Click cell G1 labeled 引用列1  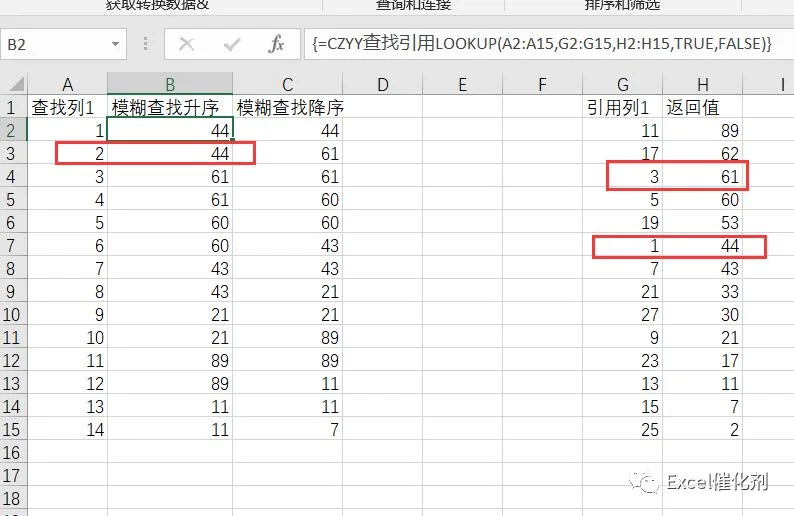623,107
